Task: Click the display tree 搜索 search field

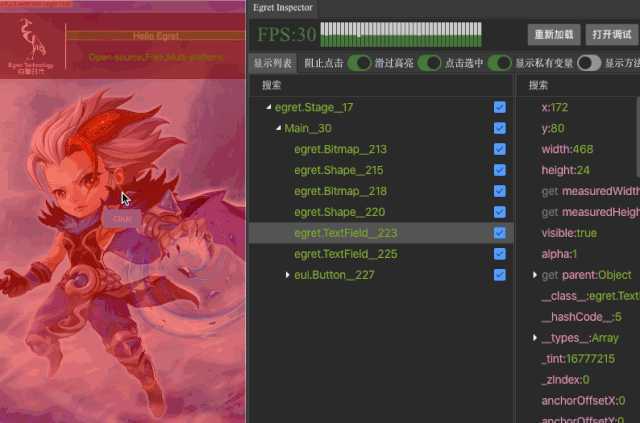Action: point(381,85)
